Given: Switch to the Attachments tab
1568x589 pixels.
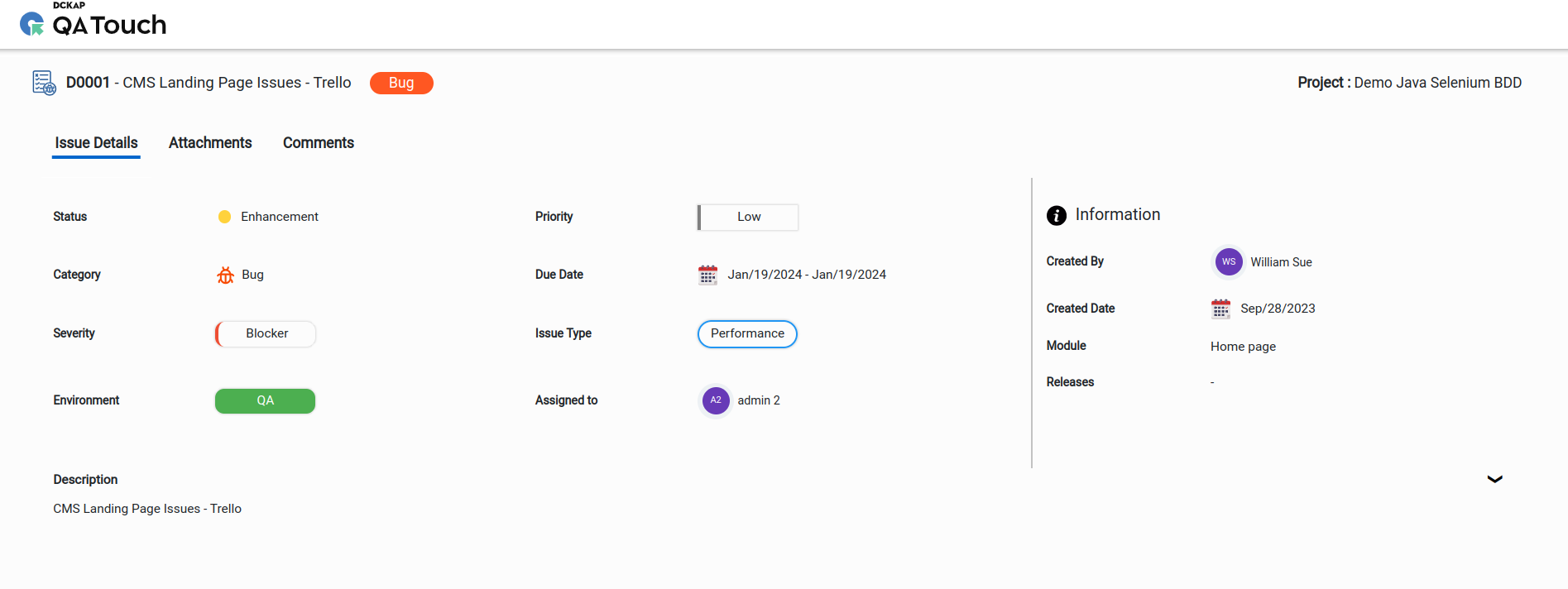Looking at the screenshot, I should point(210,143).
